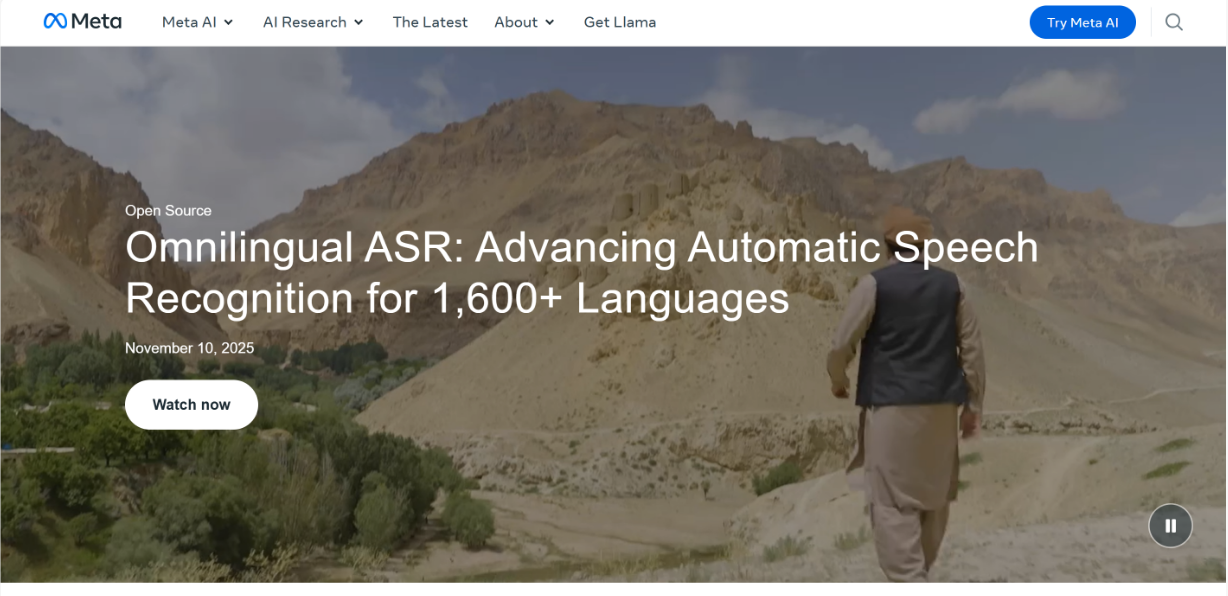
Task: Open the About navigation menu
Action: (515, 22)
